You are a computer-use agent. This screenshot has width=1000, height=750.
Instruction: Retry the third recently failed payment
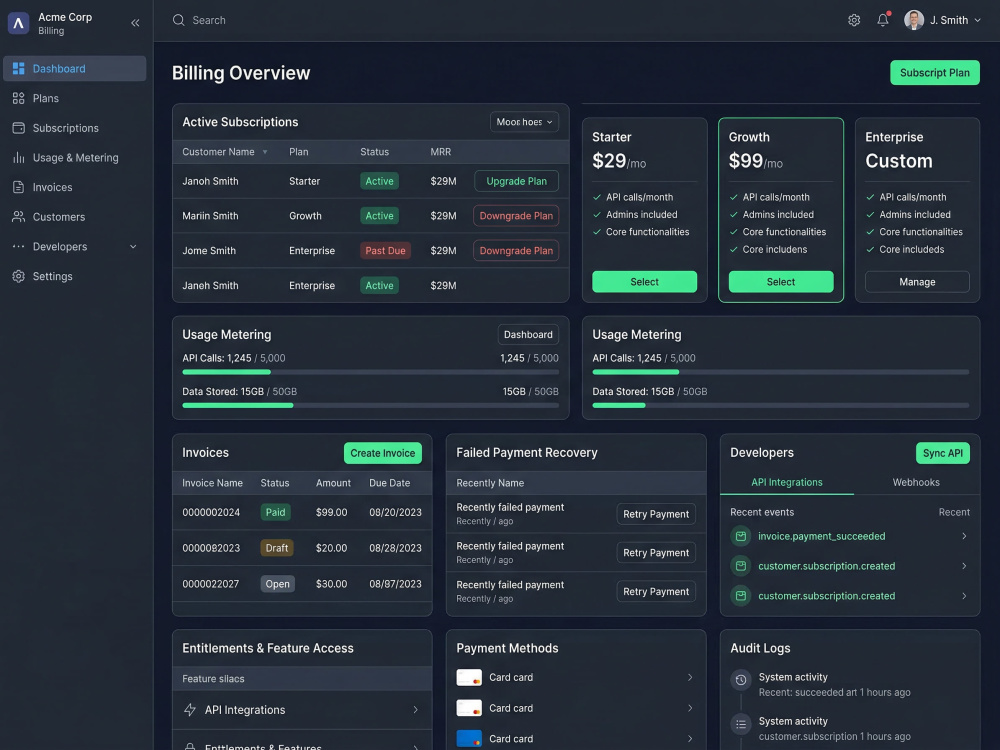coord(656,592)
